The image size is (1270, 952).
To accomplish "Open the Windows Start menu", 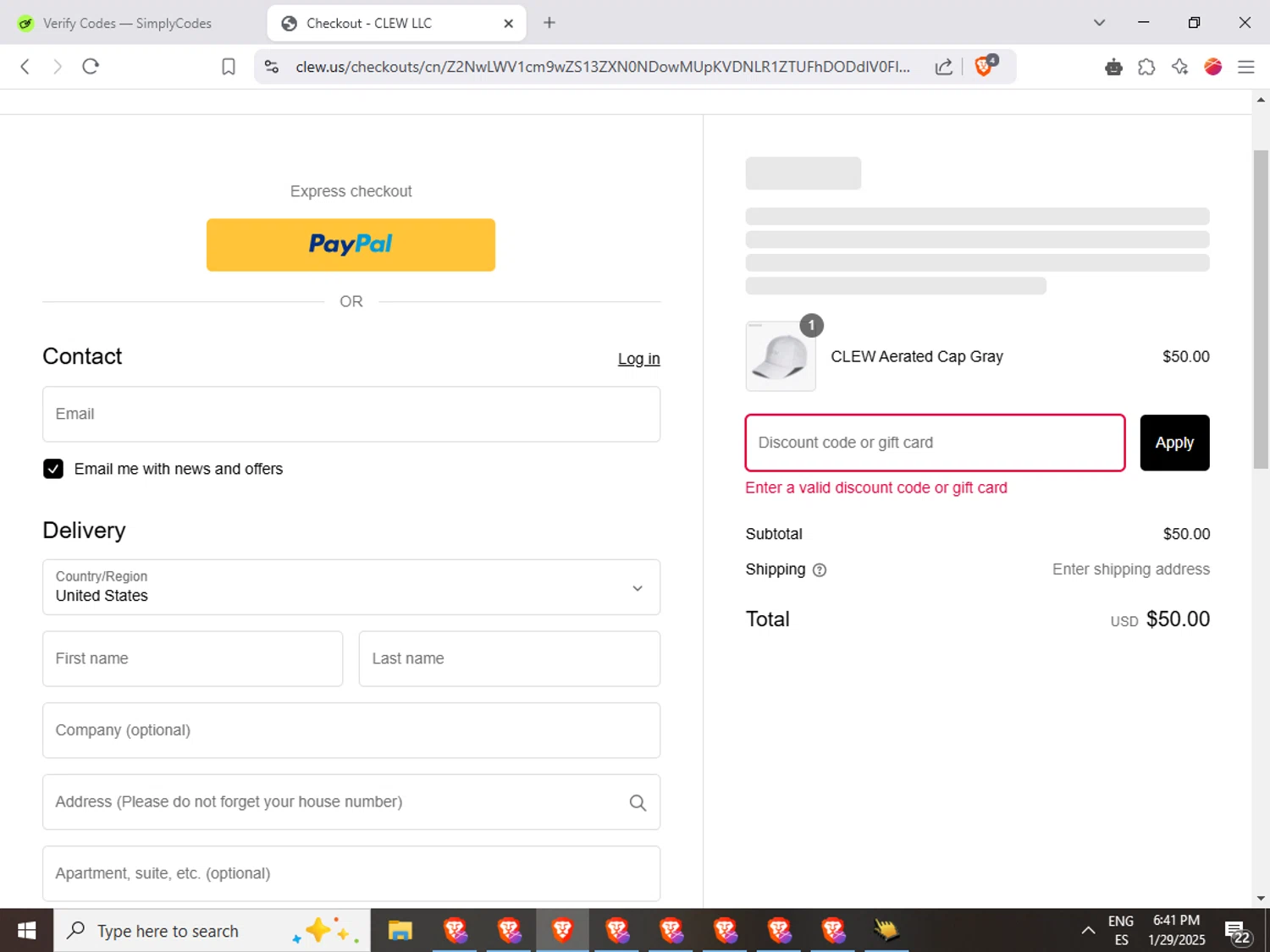I will click(26, 931).
